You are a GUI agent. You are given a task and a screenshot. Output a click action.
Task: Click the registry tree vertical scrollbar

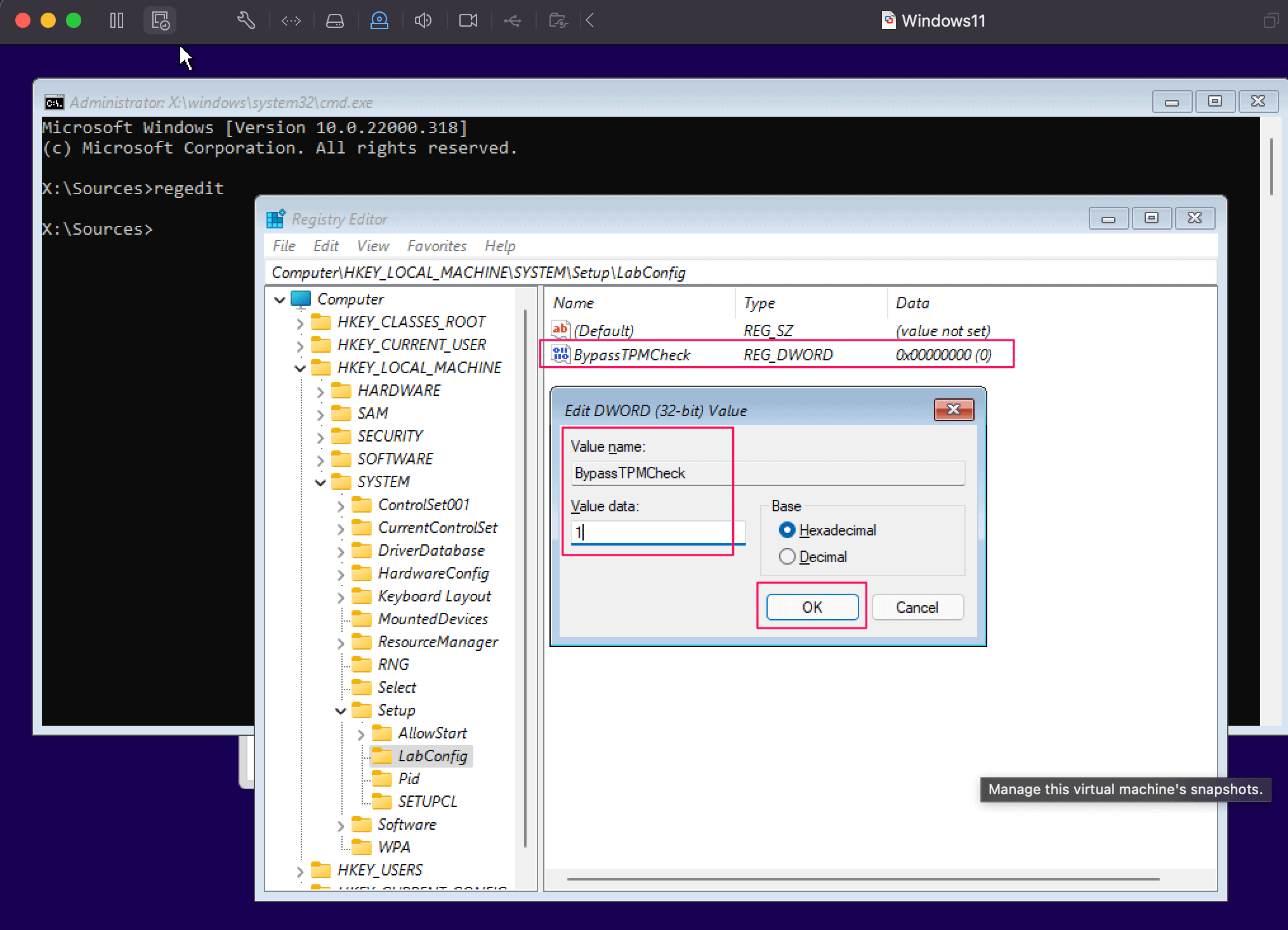[x=525, y=577]
